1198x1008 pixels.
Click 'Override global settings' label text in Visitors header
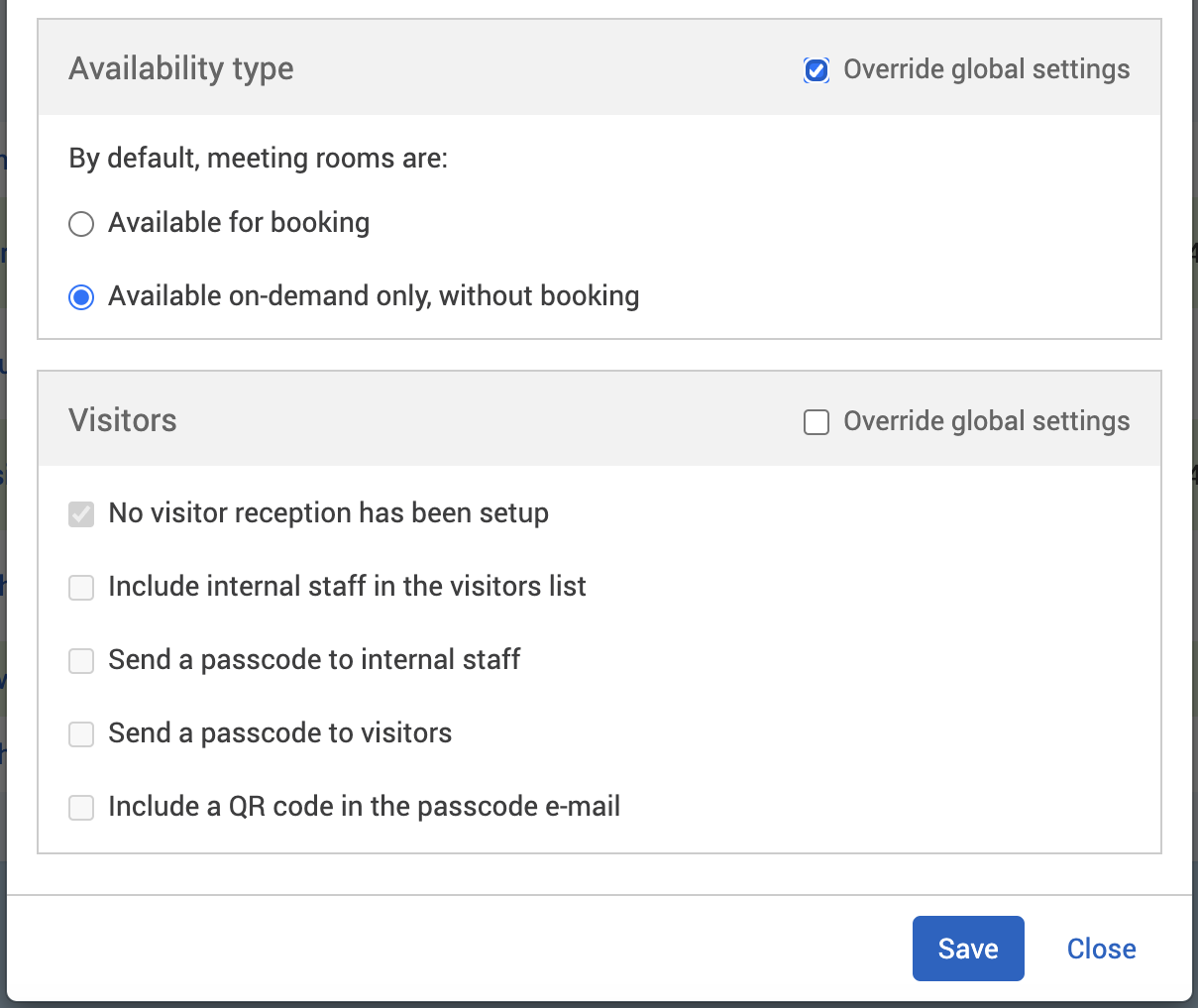(986, 421)
